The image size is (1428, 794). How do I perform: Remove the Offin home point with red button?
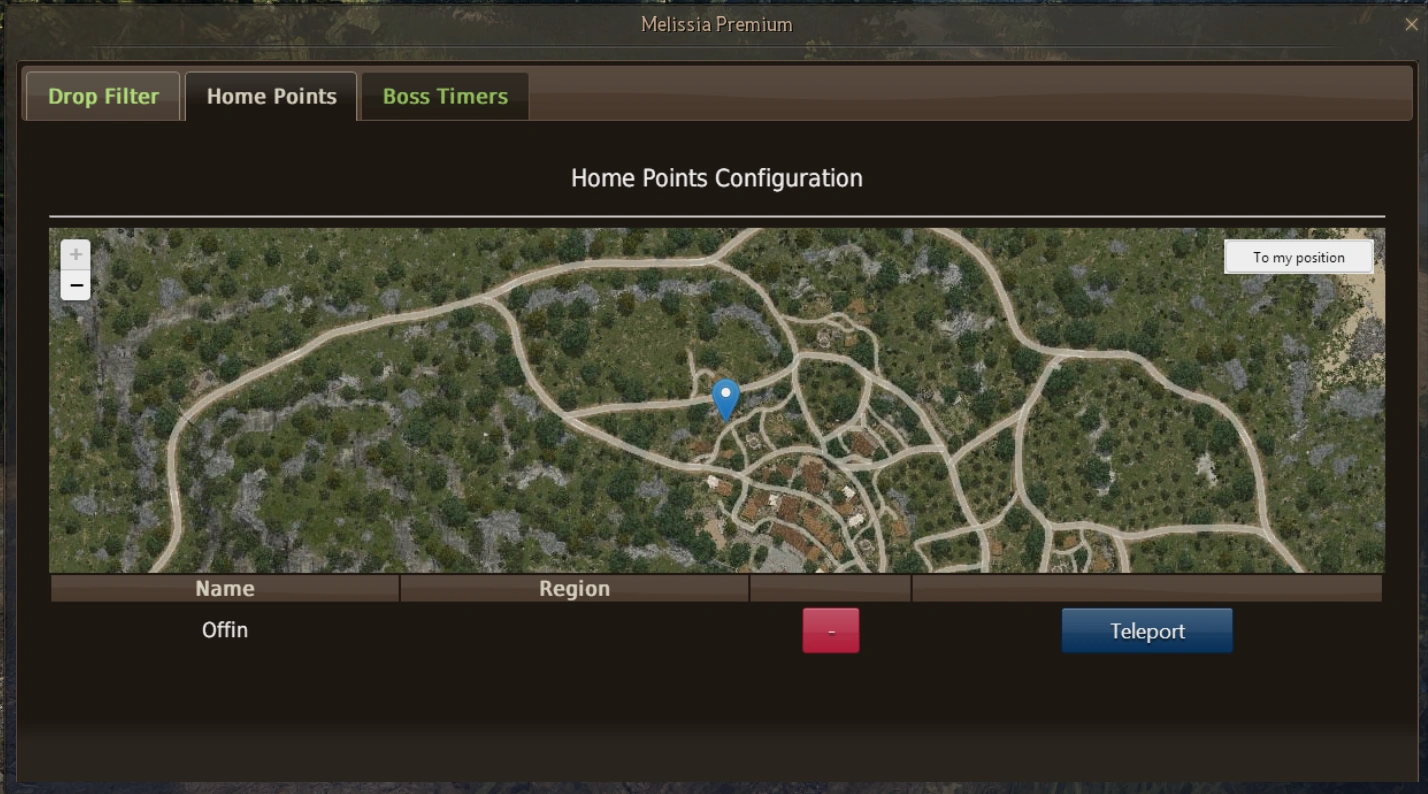[x=831, y=631]
